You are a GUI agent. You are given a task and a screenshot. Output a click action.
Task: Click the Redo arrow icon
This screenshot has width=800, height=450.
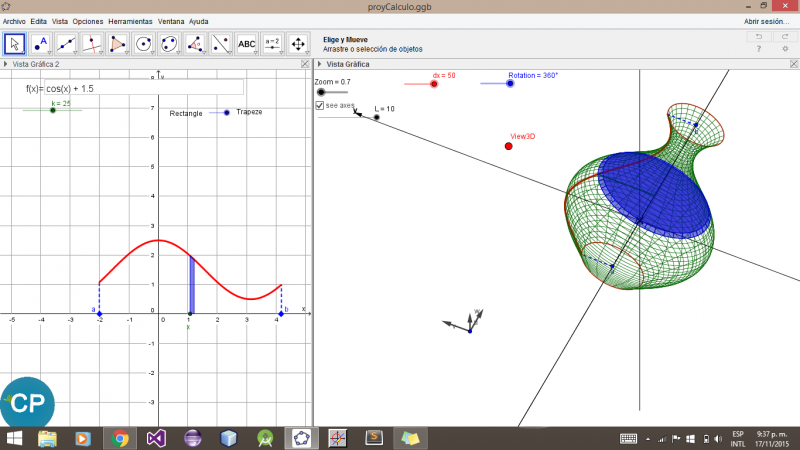[x=785, y=37]
